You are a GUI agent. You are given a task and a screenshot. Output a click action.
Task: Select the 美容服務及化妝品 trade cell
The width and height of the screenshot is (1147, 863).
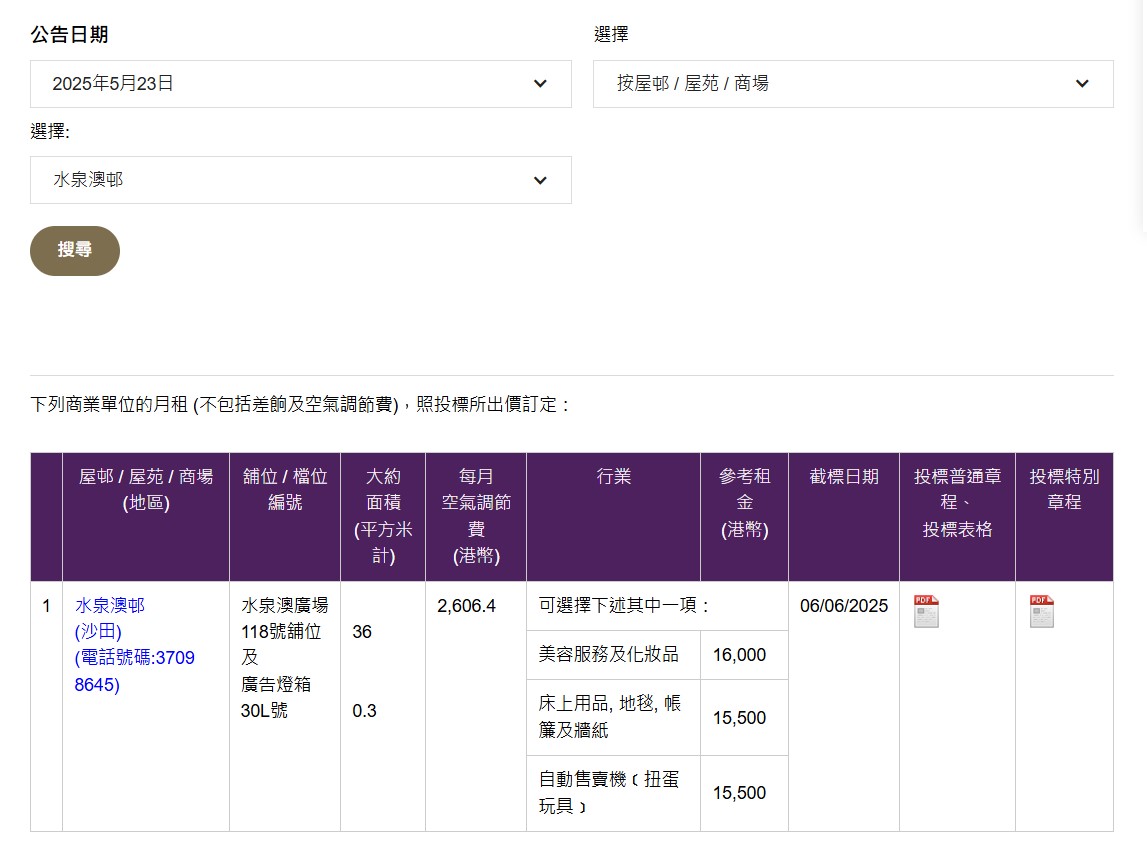613,655
